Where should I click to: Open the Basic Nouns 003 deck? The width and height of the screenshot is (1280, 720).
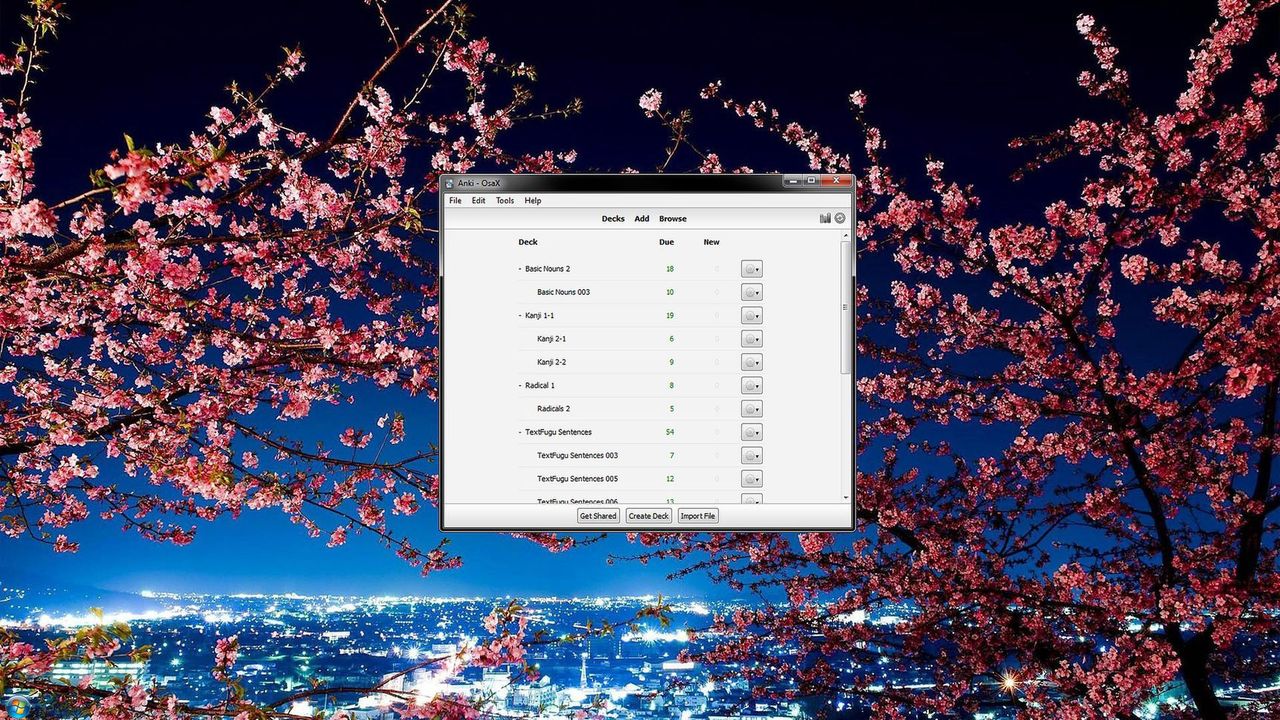click(563, 292)
